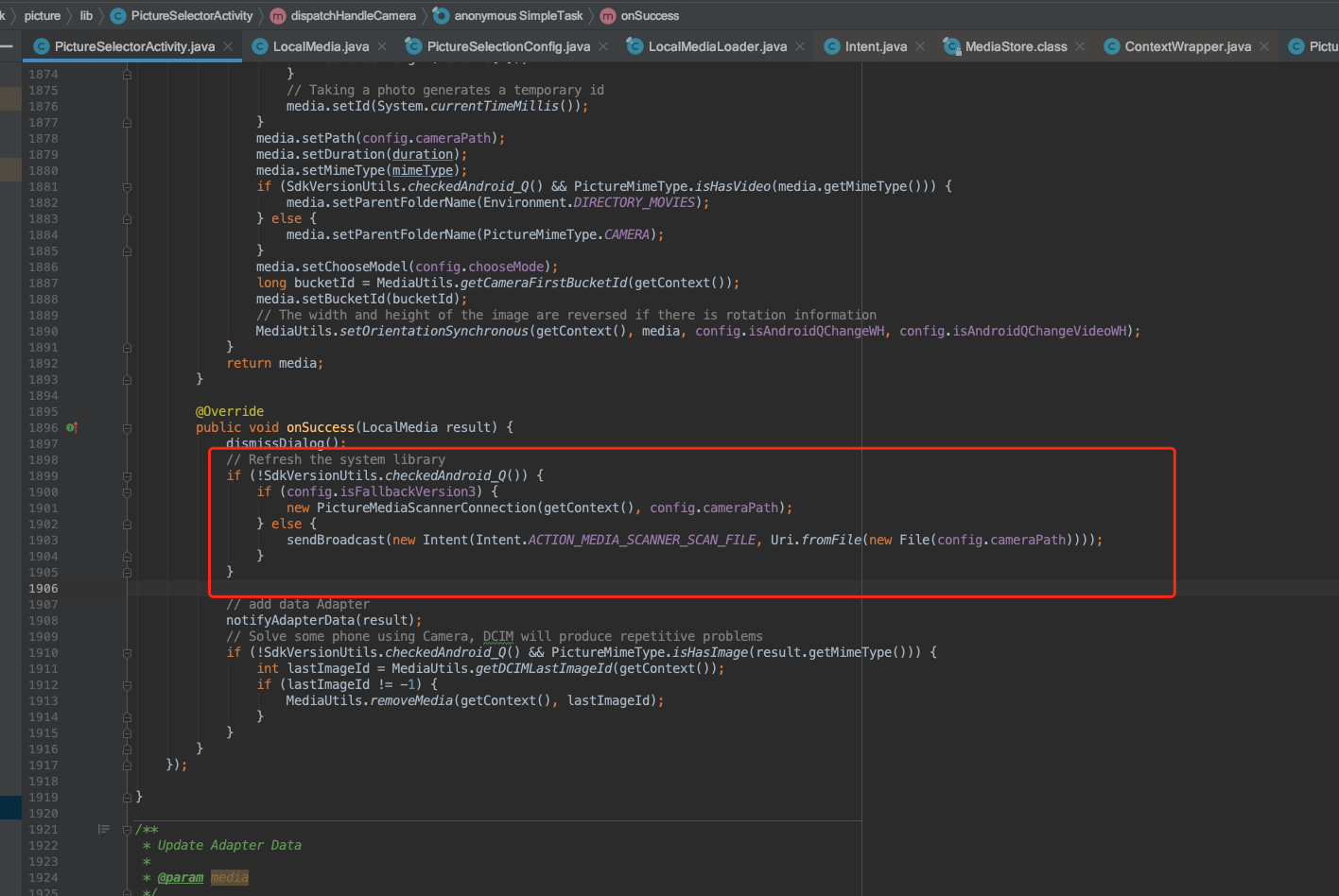Click the class icon on the Intent.java tab
This screenshot has width=1339, height=896.
[831, 44]
